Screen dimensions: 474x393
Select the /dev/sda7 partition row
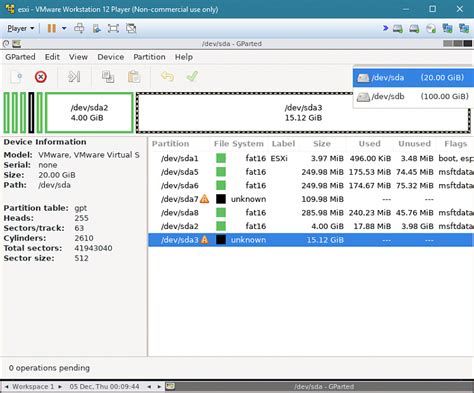[x=311, y=199]
